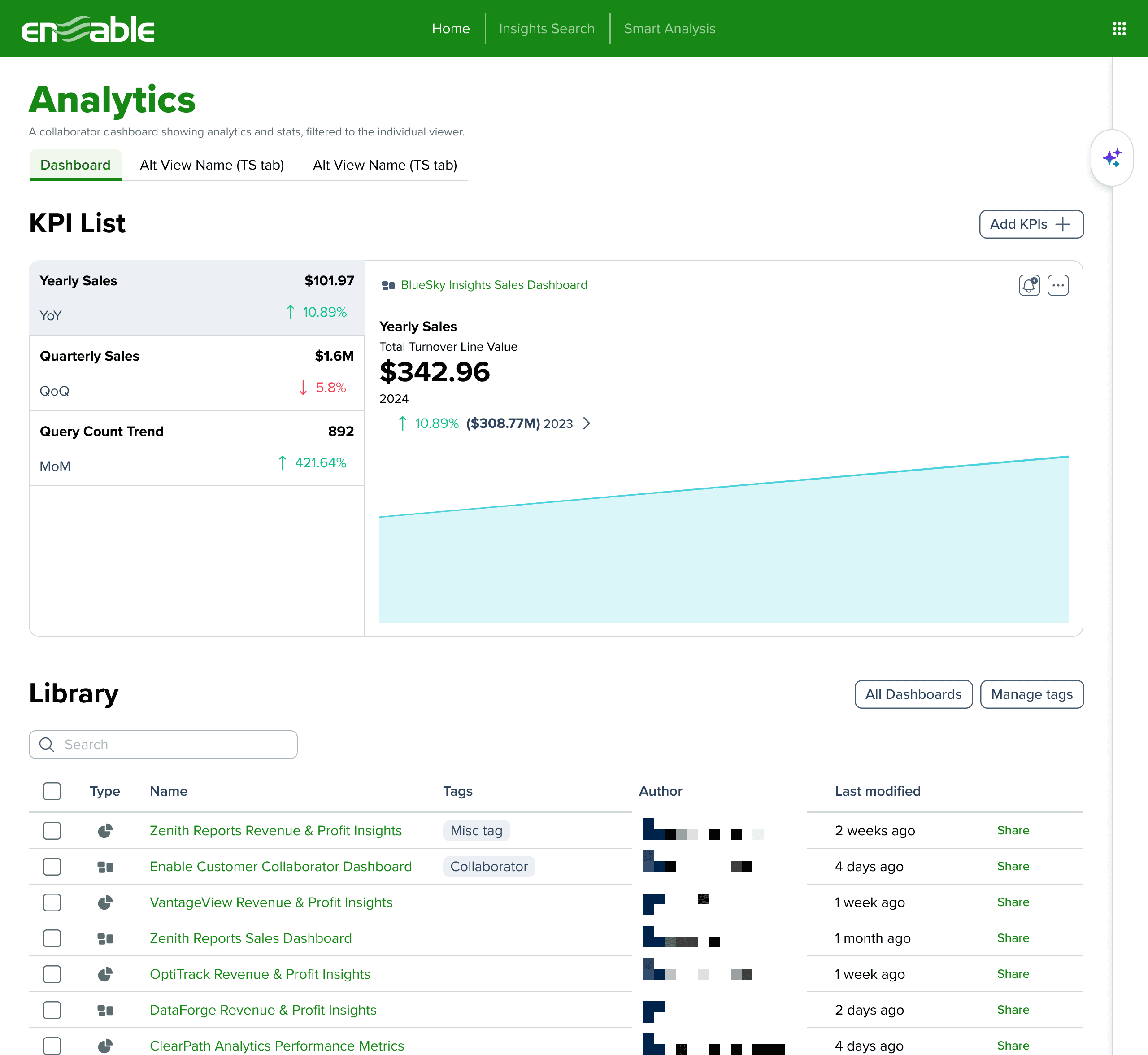Share the Zenith Reports Sales Dashboard row
The image size is (1148, 1055).
pyautogui.click(x=1013, y=938)
